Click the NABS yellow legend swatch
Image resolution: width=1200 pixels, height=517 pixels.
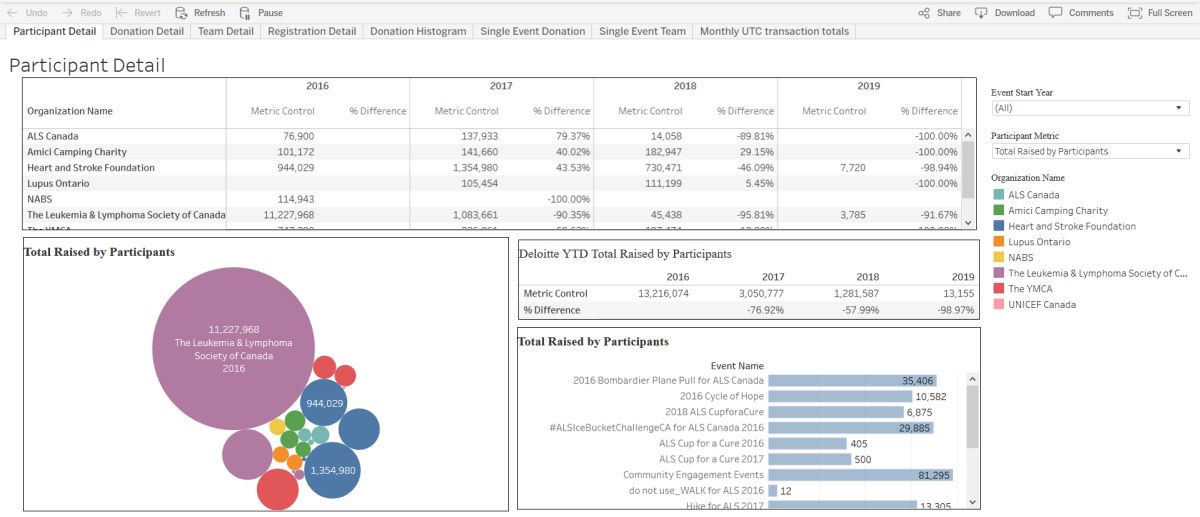coord(998,257)
